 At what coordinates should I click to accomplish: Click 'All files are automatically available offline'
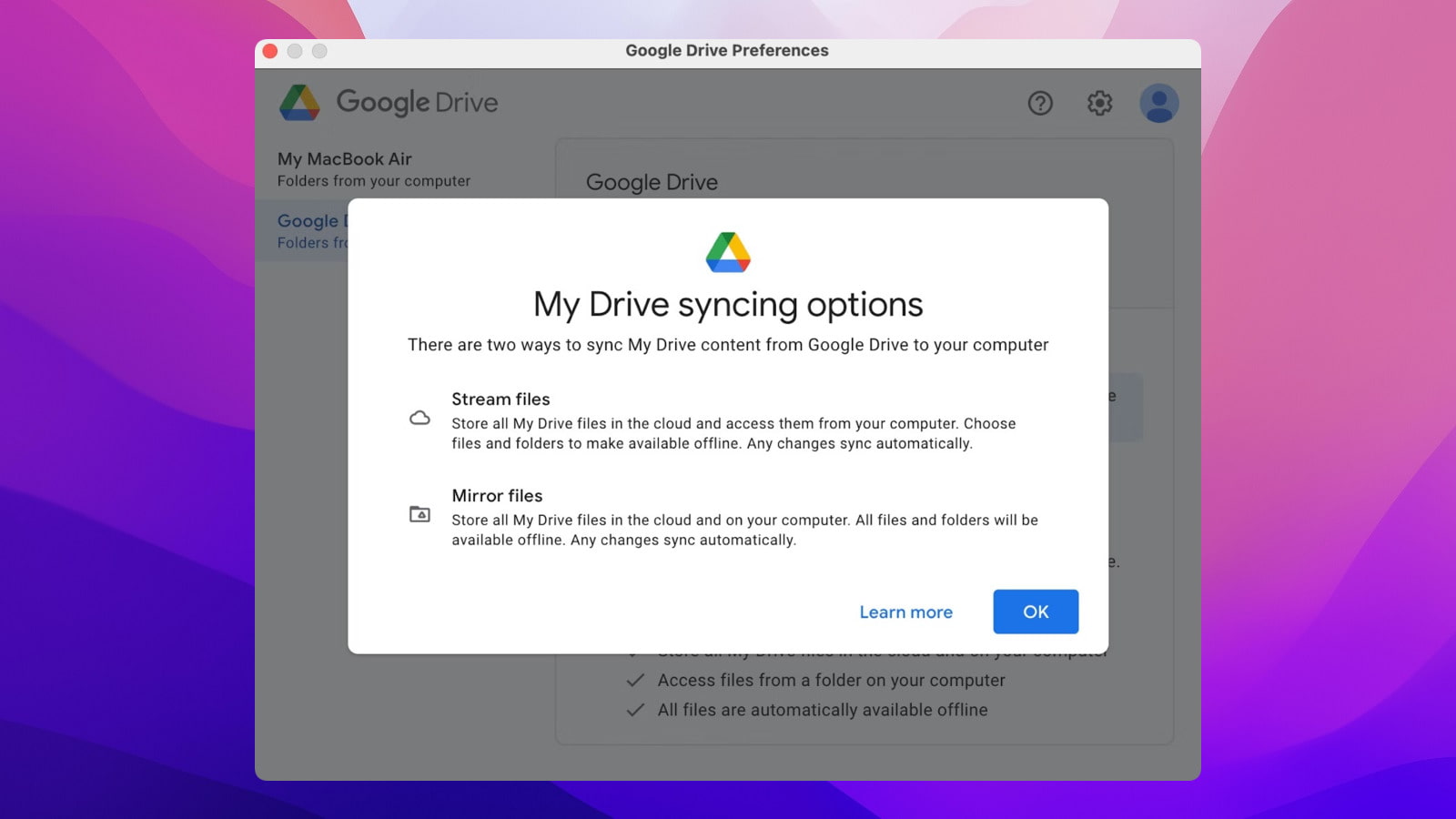pos(823,710)
